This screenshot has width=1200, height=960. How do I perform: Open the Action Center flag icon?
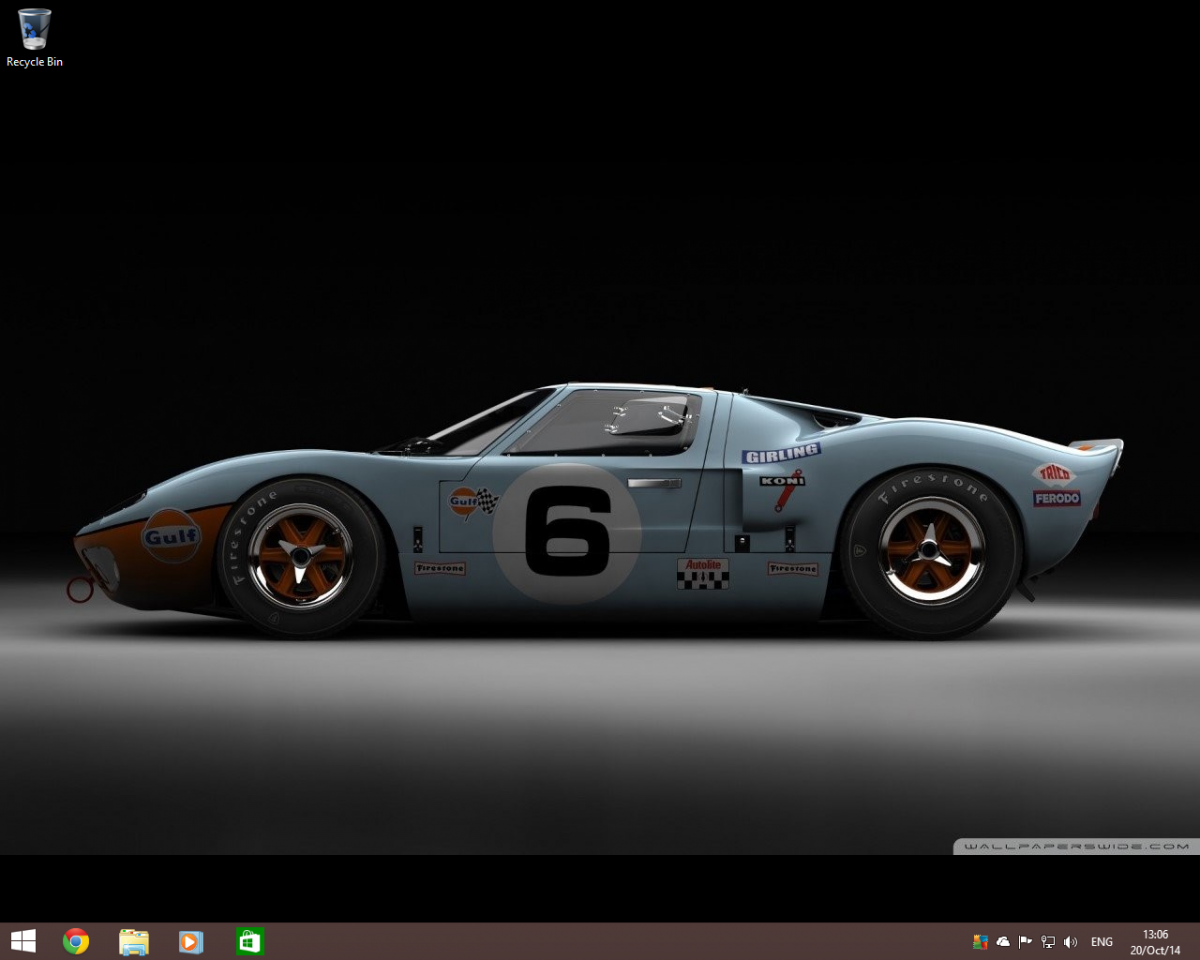[x=1025, y=941]
